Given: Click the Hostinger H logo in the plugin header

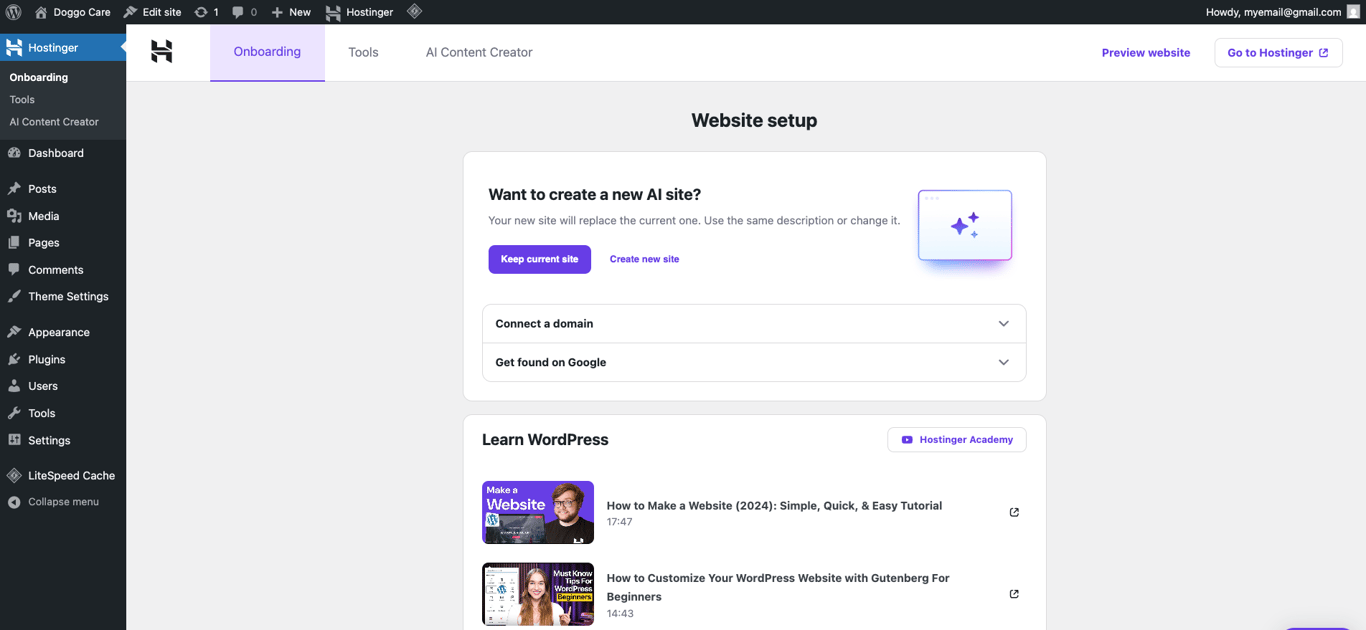Looking at the screenshot, I should tap(161, 52).
